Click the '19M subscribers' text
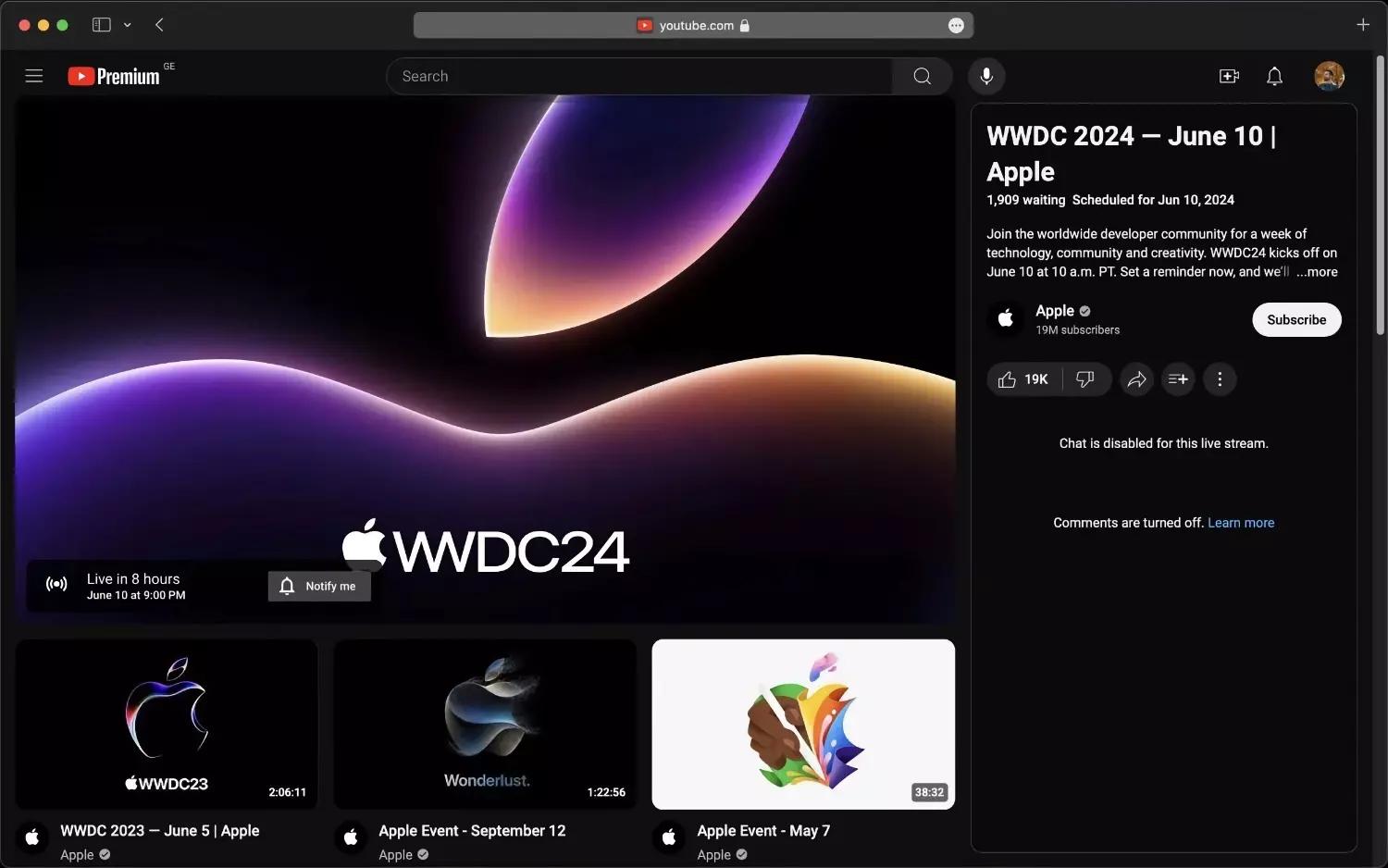The width and height of the screenshot is (1388, 868). pyautogui.click(x=1077, y=330)
